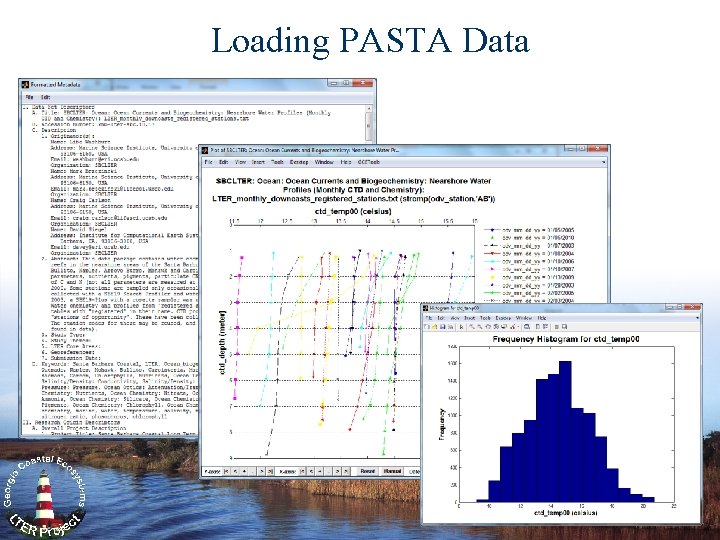Click X-axis step-back button in plot window
This screenshot has width=720, height=540.
tap(311, 471)
